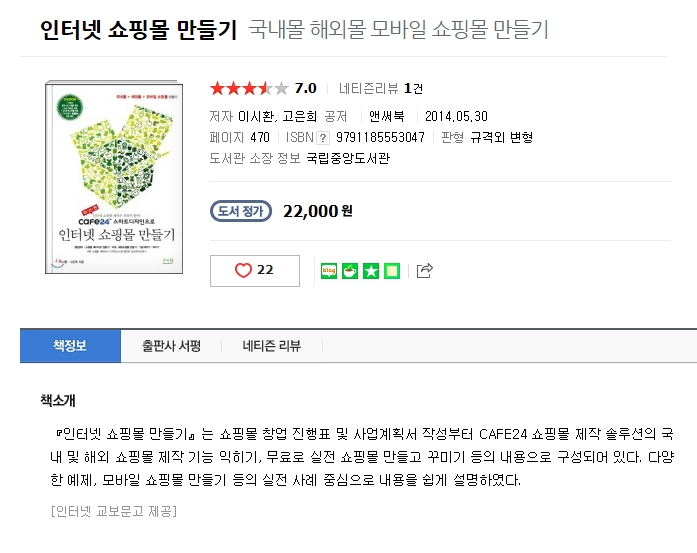Click the book title 인터넷 쇼핑몰 만들기
Viewport: 697px width, 553px height.
[x=138, y=30]
